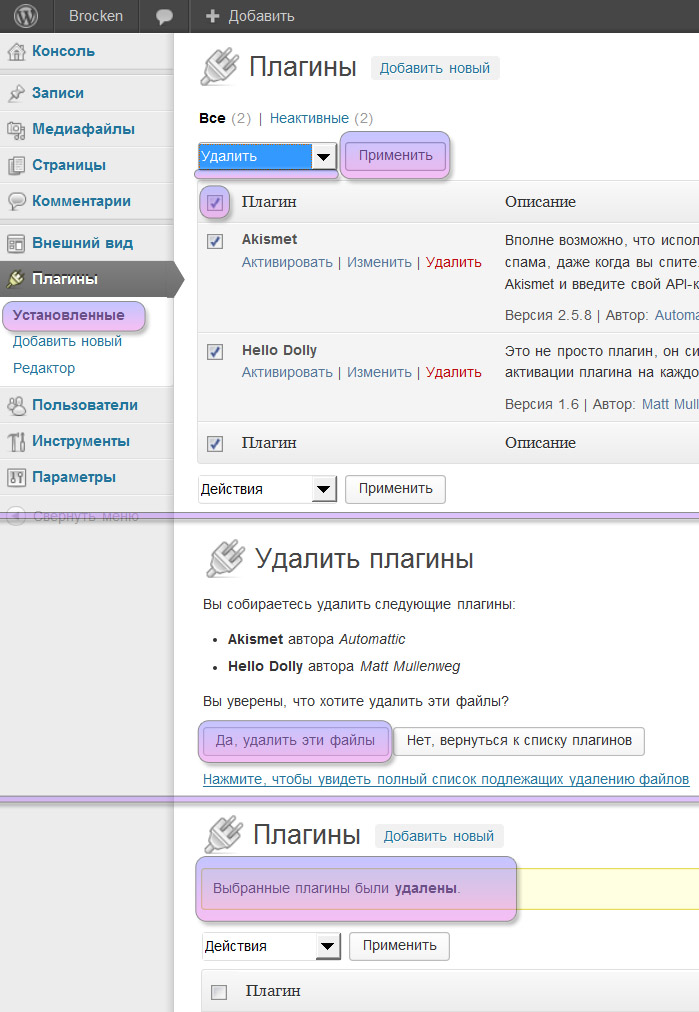
Task: Click the Консоль house icon
Action: tap(16, 52)
